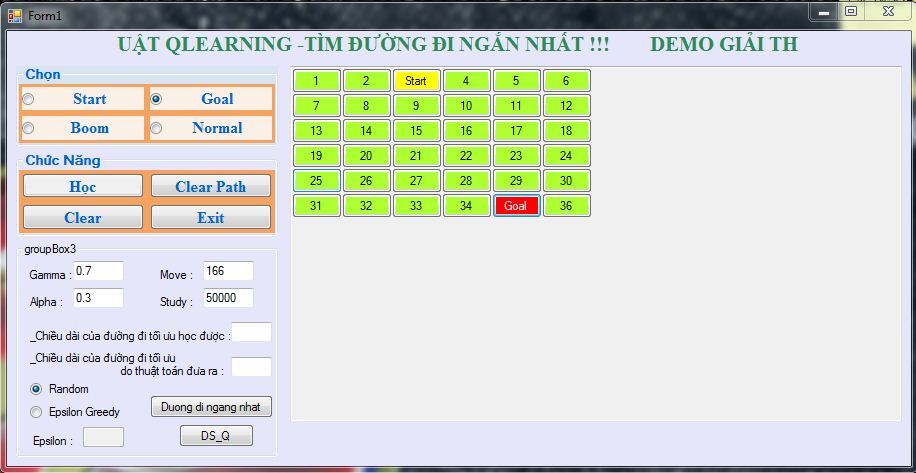Open the DS_Q button
Image resolution: width=916 pixels, height=473 pixels.
coord(216,436)
